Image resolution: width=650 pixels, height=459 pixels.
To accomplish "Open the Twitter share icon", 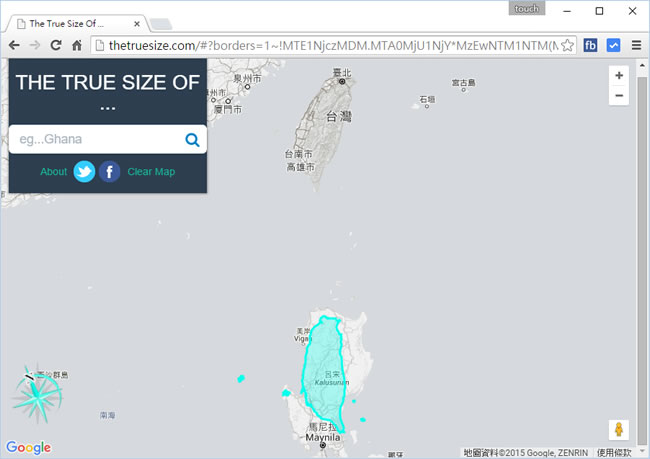I will (85, 172).
